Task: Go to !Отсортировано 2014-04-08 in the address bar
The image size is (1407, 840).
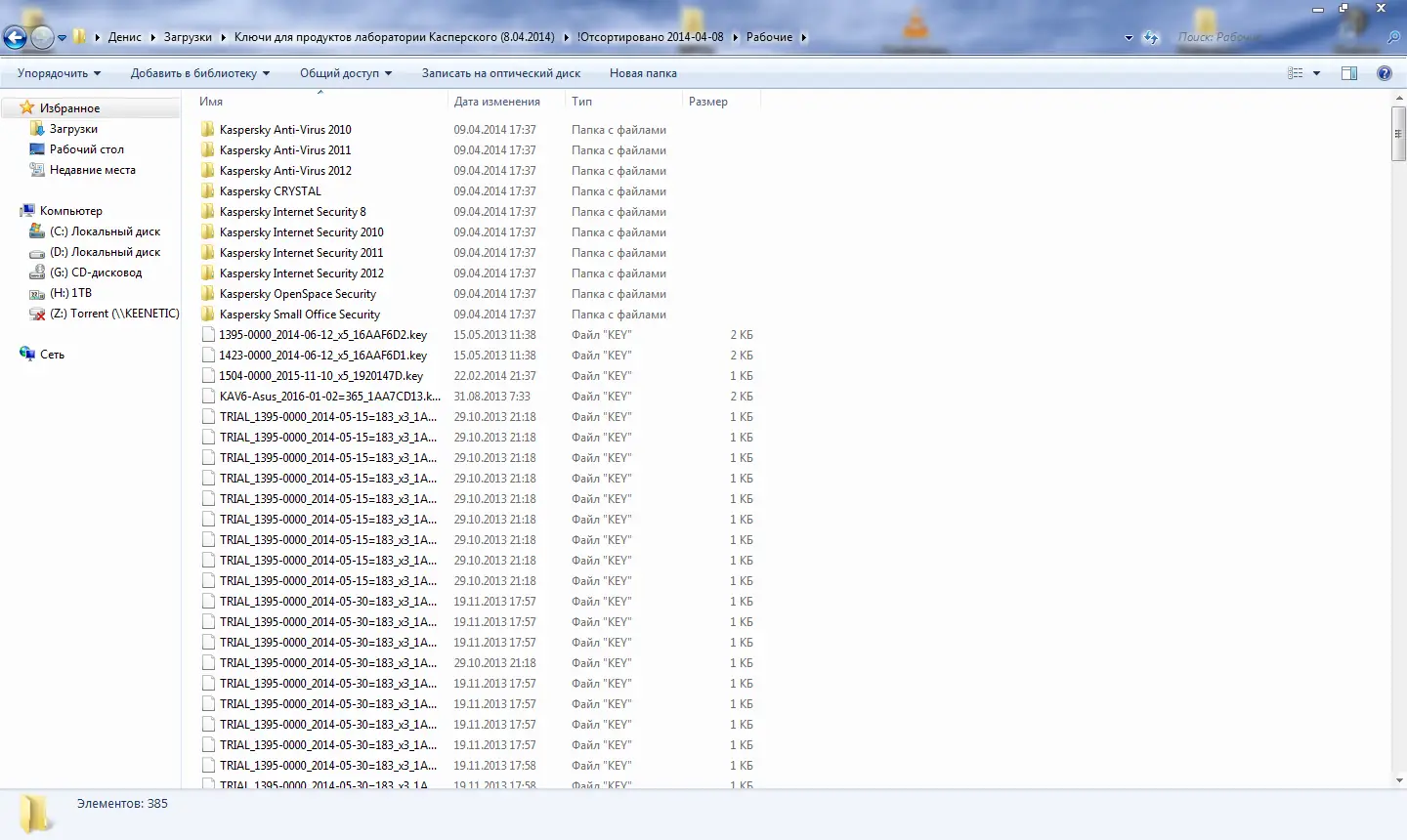Action: (x=650, y=37)
